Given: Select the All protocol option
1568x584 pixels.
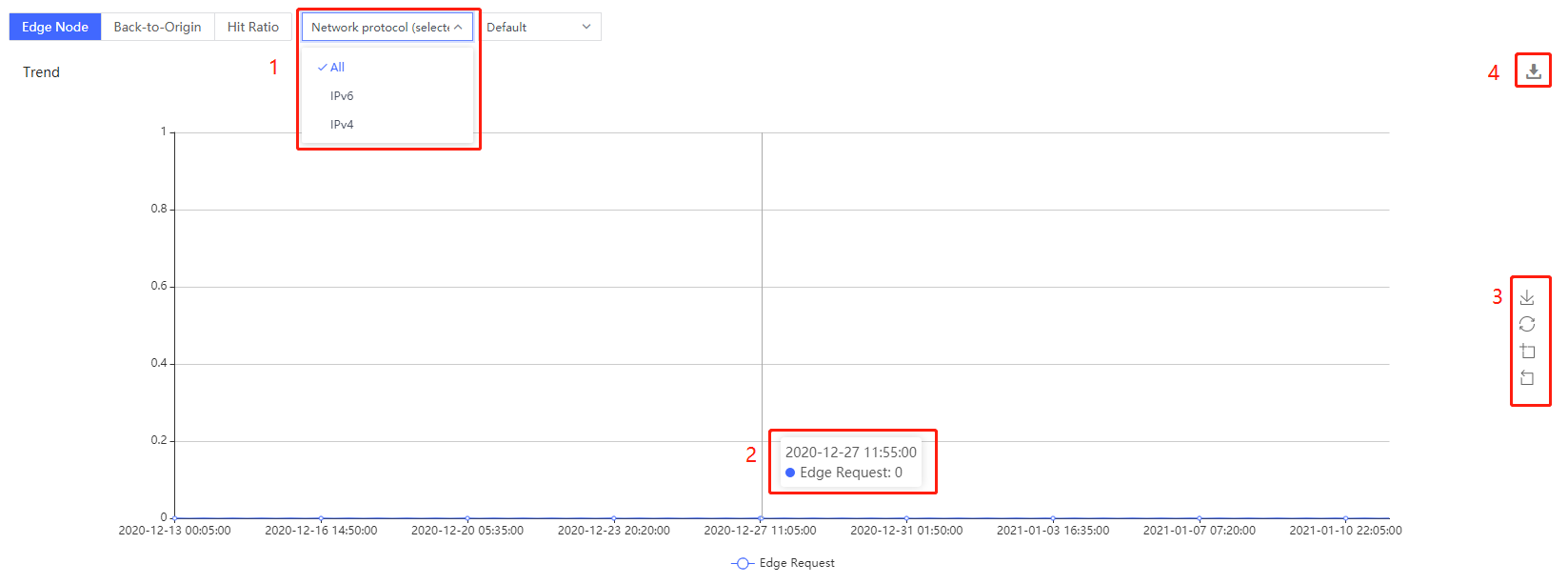Looking at the screenshot, I should 337,68.
